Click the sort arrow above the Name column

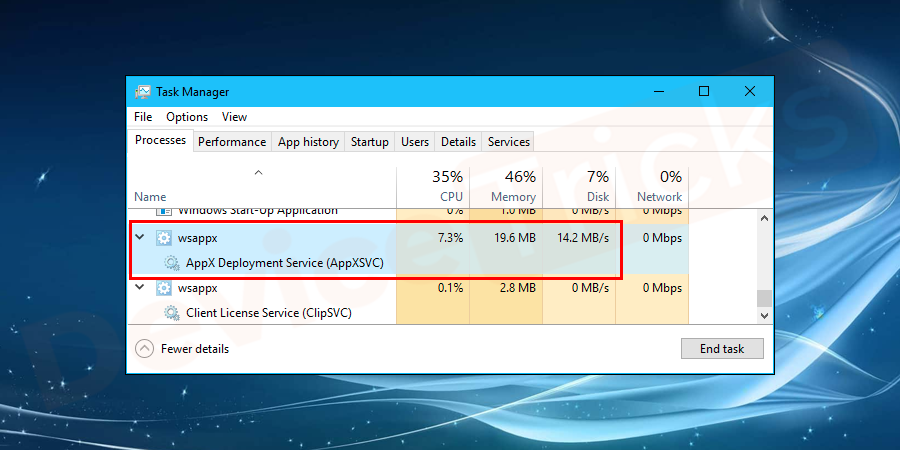point(259,172)
